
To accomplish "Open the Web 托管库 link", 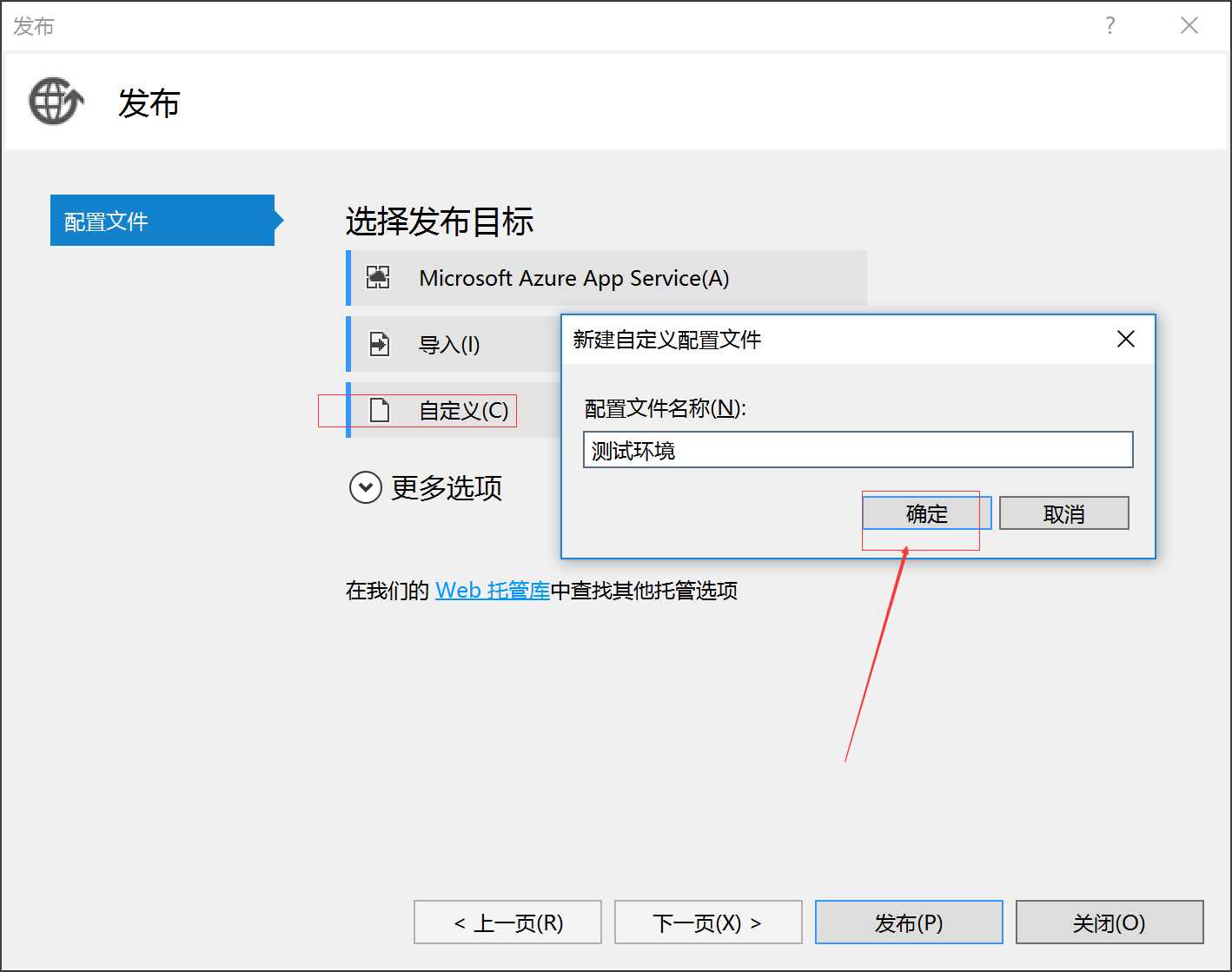I will 493,591.
